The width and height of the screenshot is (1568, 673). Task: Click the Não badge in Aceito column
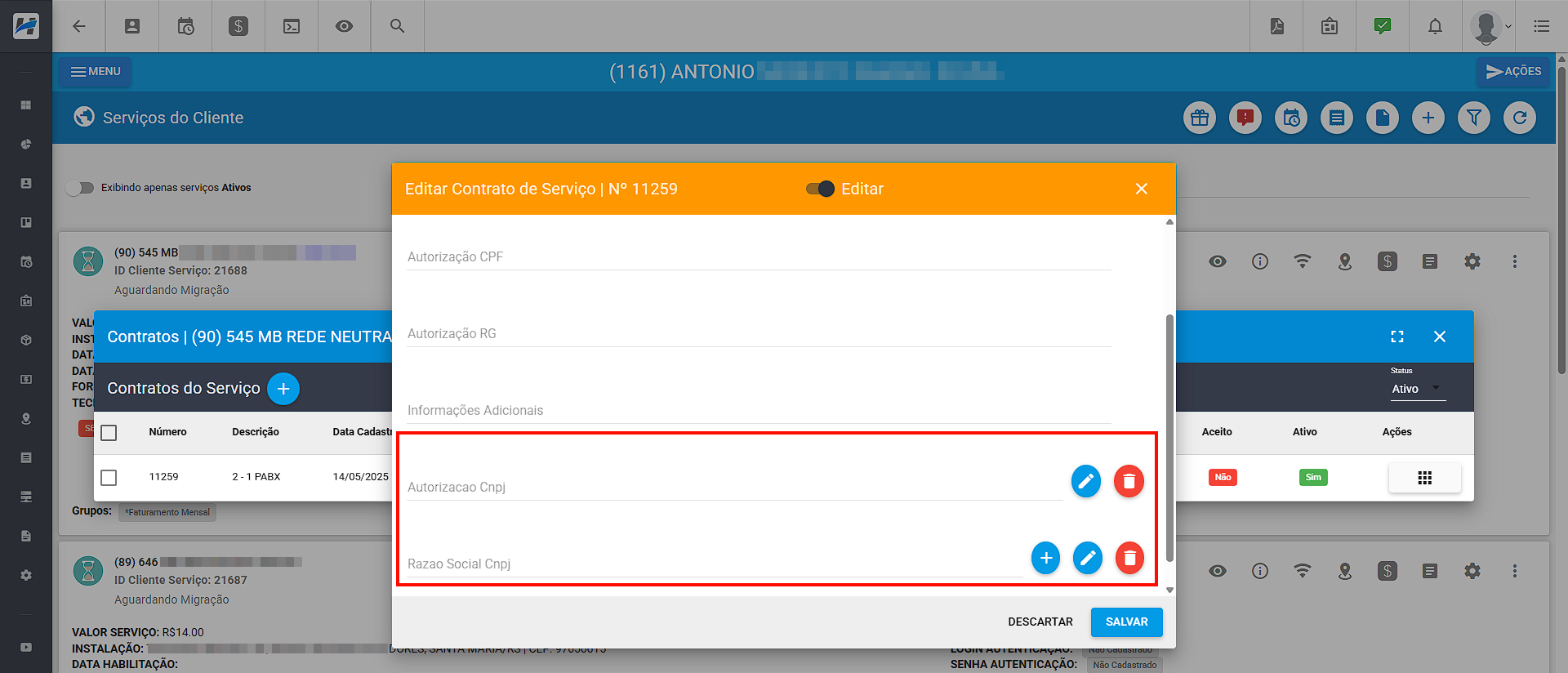[1223, 477]
